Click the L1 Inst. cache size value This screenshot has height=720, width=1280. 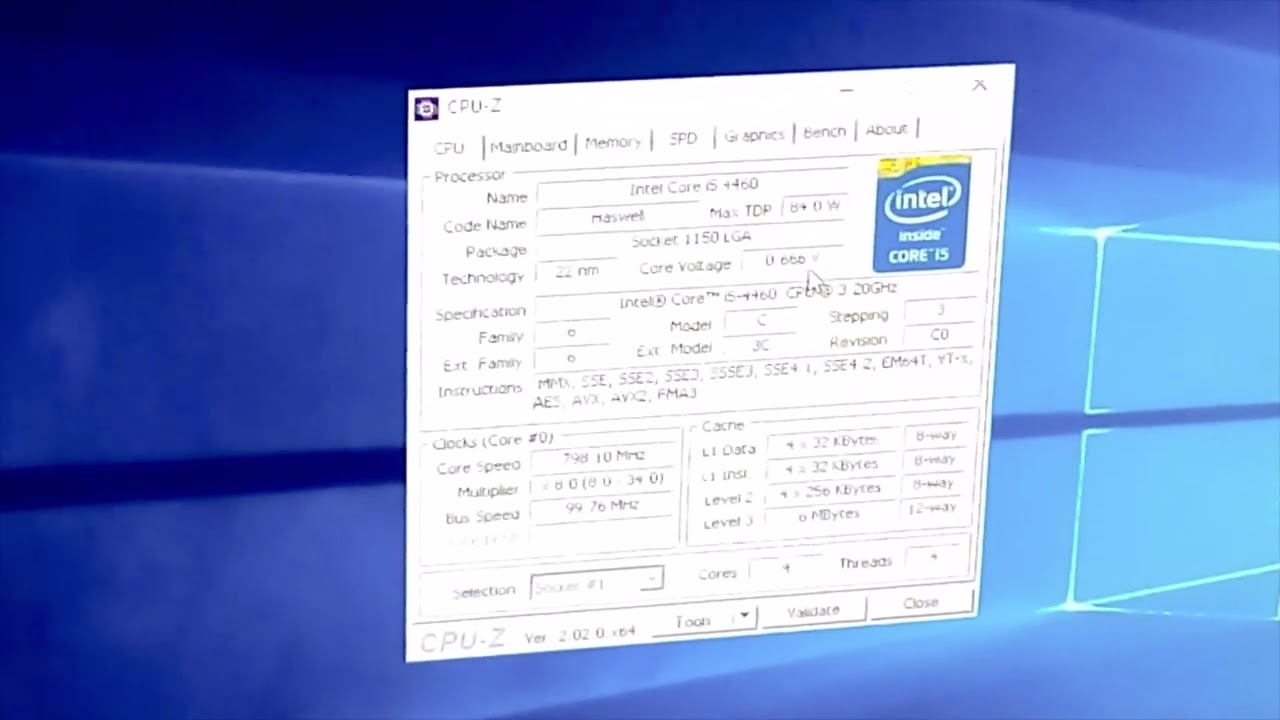point(831,467)
